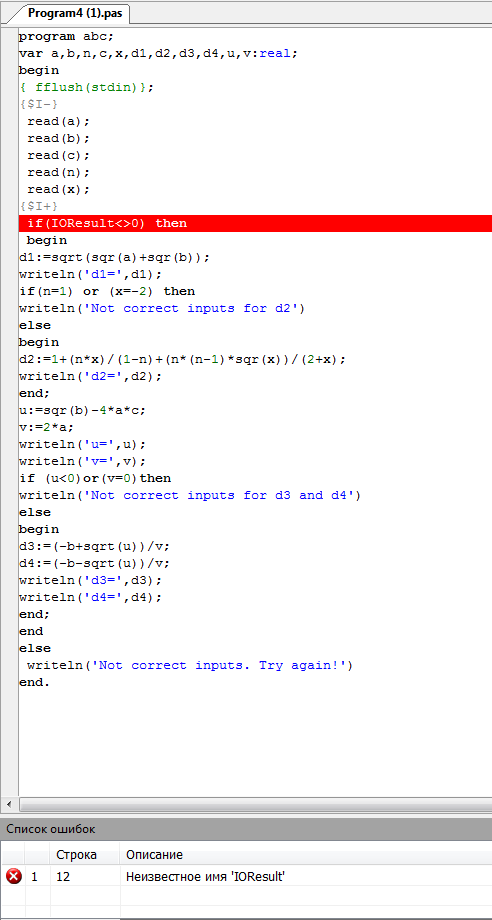Select the error Неизвестное имя 'IOResult'
Image resolution: width=492 pixels, height=920 pixels.
tap(206, 877)
